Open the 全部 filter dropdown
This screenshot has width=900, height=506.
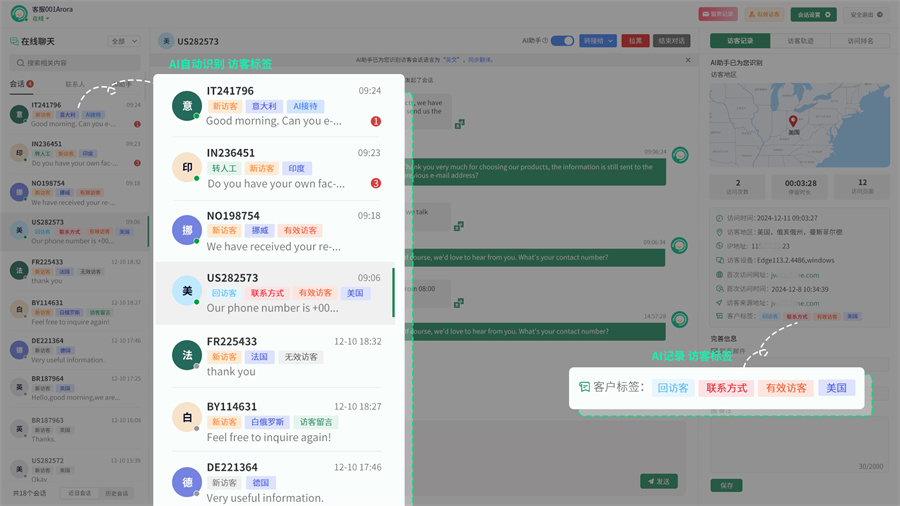tap(124, 42)
